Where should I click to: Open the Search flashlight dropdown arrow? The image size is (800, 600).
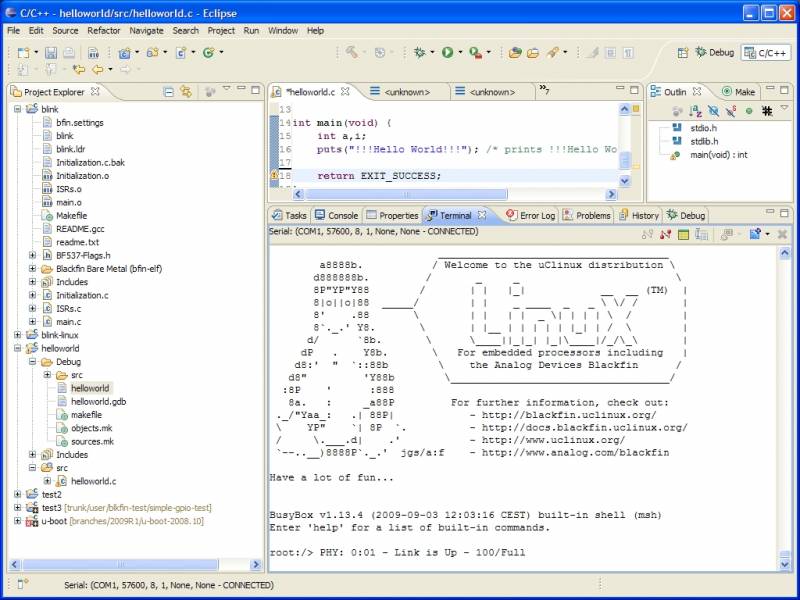tap(565, 52)
